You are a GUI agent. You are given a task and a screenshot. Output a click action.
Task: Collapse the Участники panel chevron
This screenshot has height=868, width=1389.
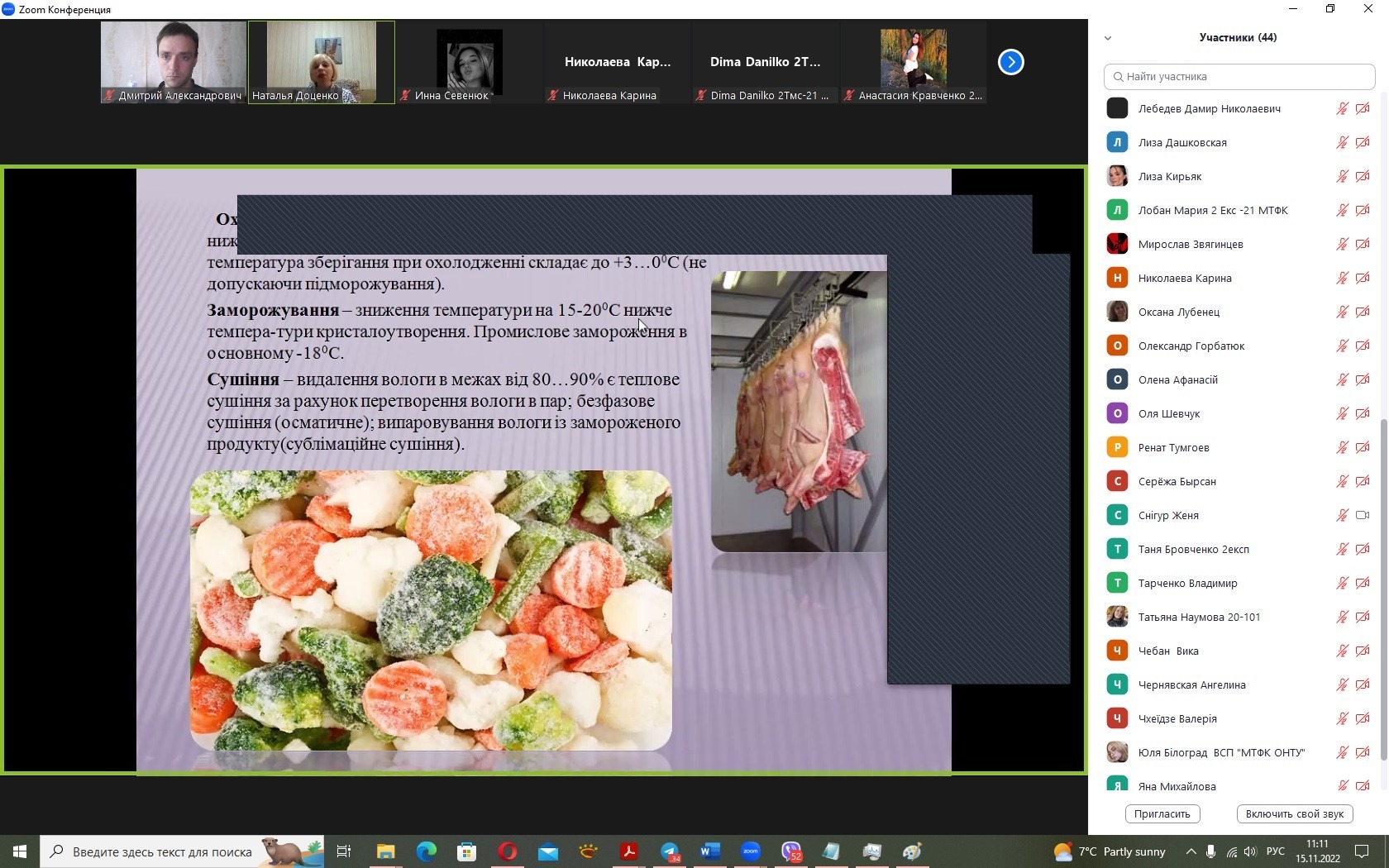[x=1108, y=38]
